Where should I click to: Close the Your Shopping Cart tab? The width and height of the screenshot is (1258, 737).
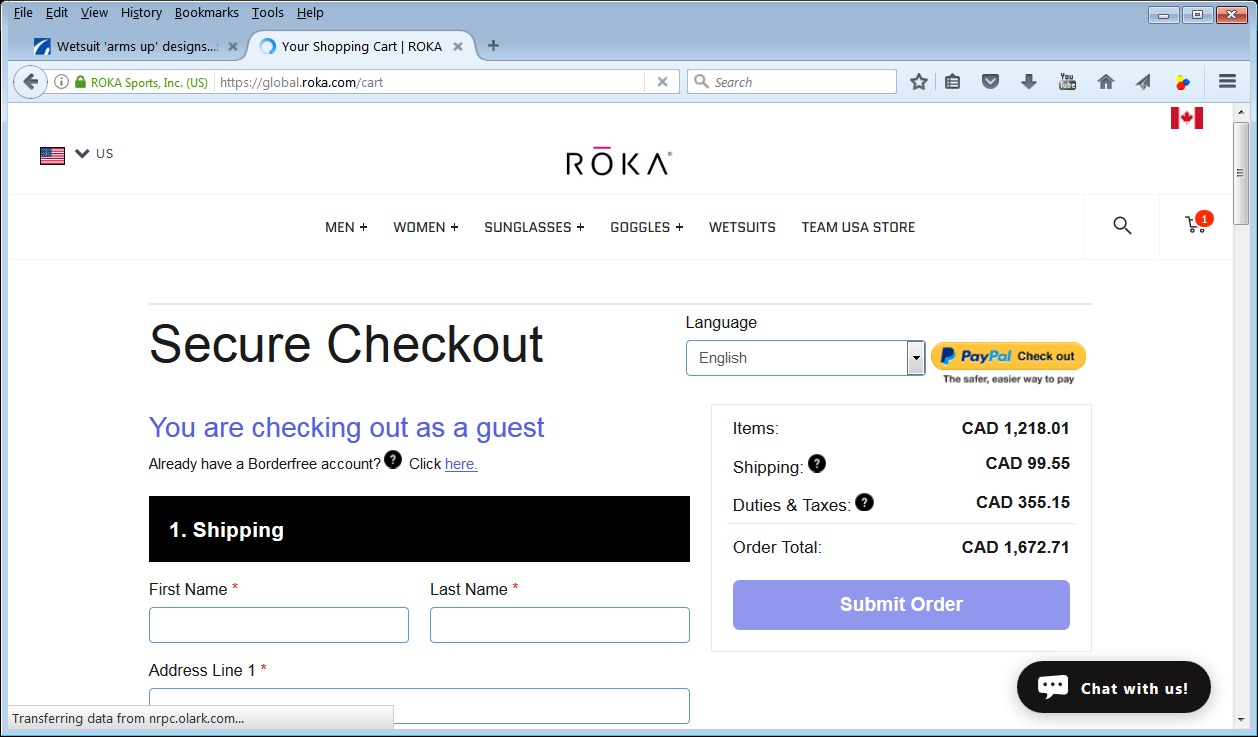[x=458, y=46]
